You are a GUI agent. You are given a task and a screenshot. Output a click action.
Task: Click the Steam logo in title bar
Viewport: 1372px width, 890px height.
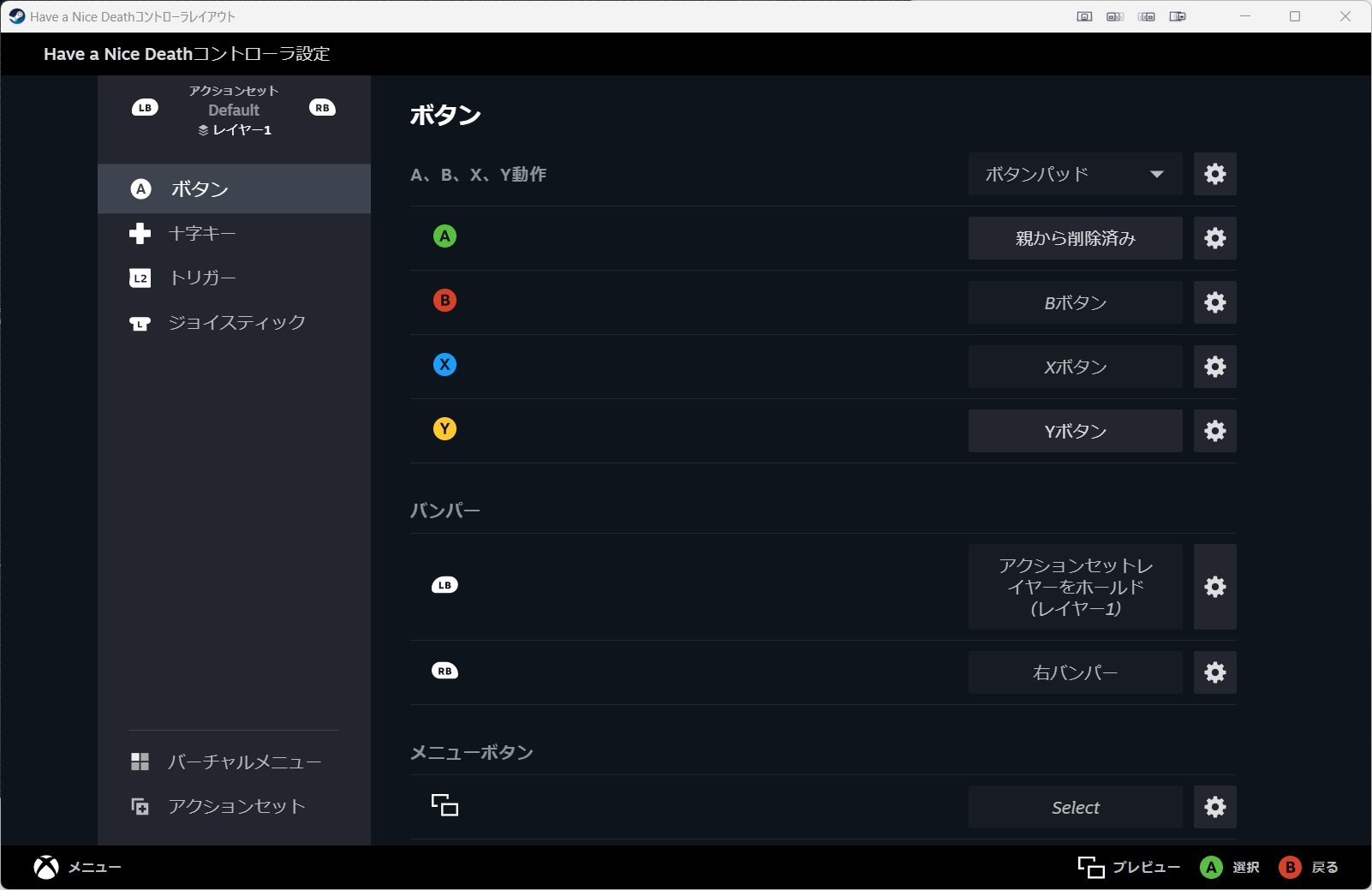click(x=16, y=16)
